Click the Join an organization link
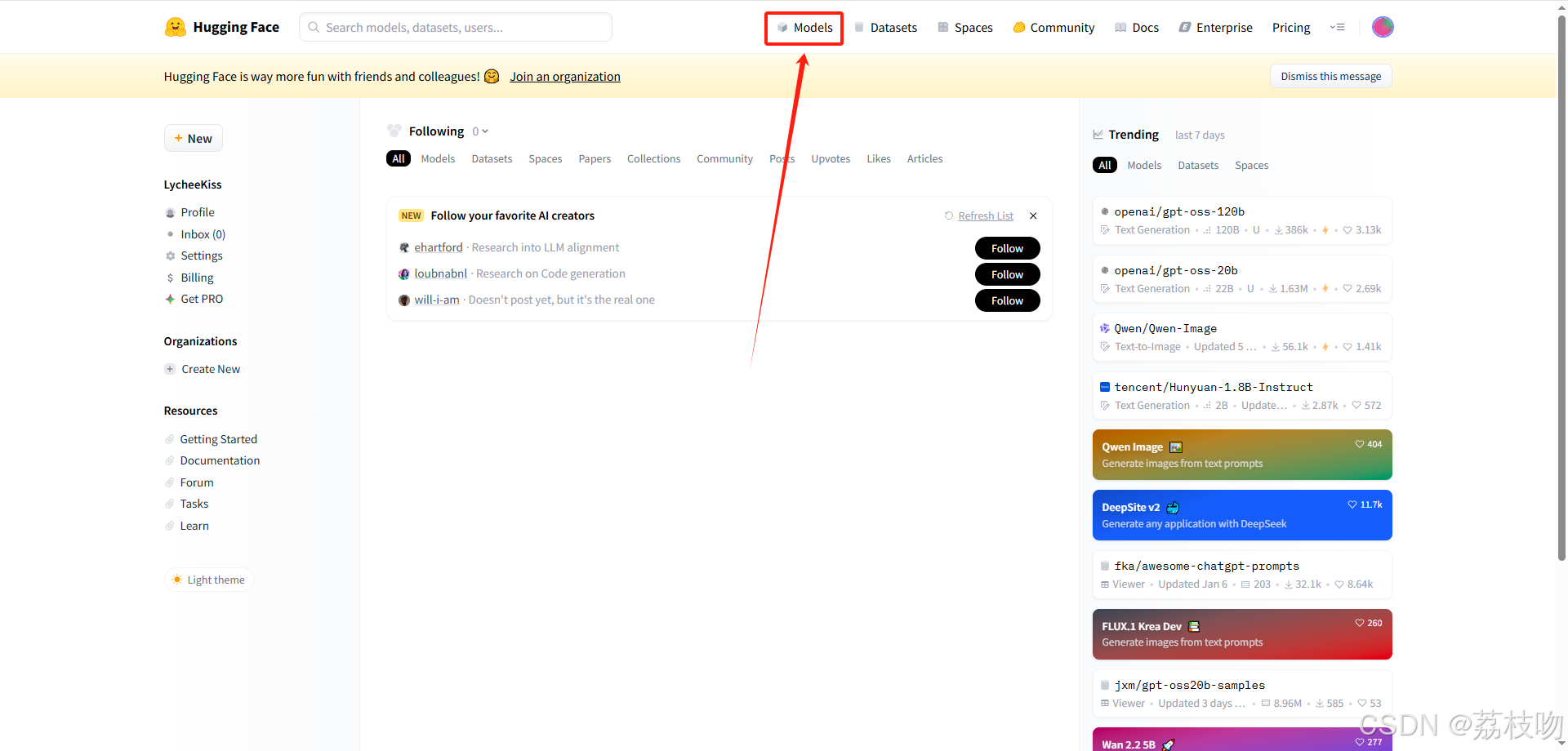The width and height of the screenshot is (1568, 751). (565, 76)
